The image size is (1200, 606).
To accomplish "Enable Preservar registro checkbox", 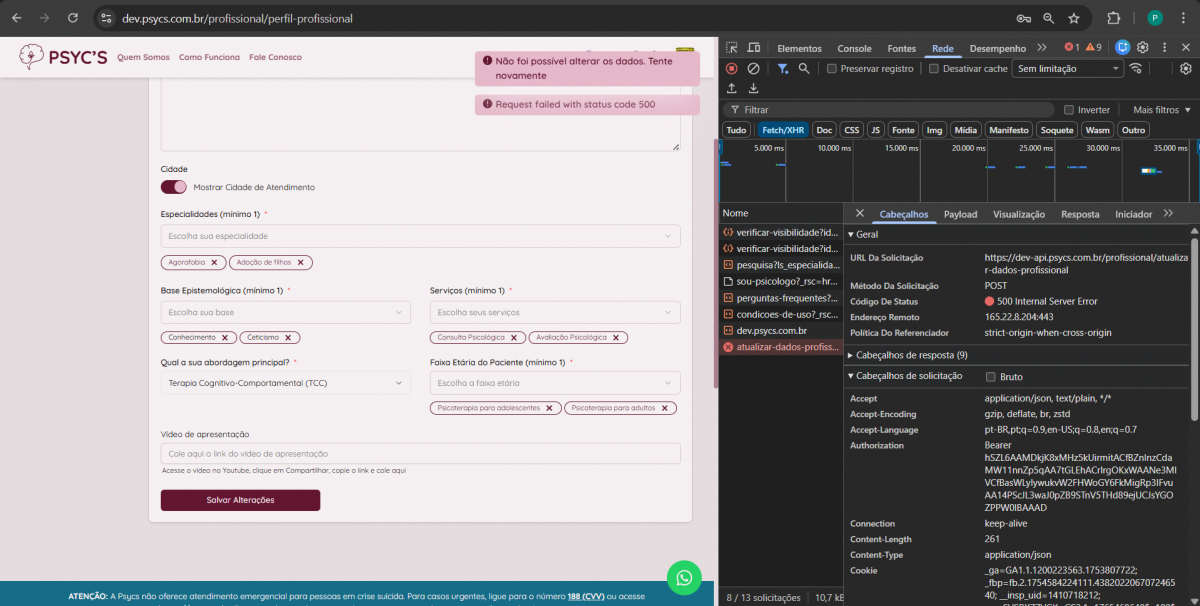I will (832, 69).
